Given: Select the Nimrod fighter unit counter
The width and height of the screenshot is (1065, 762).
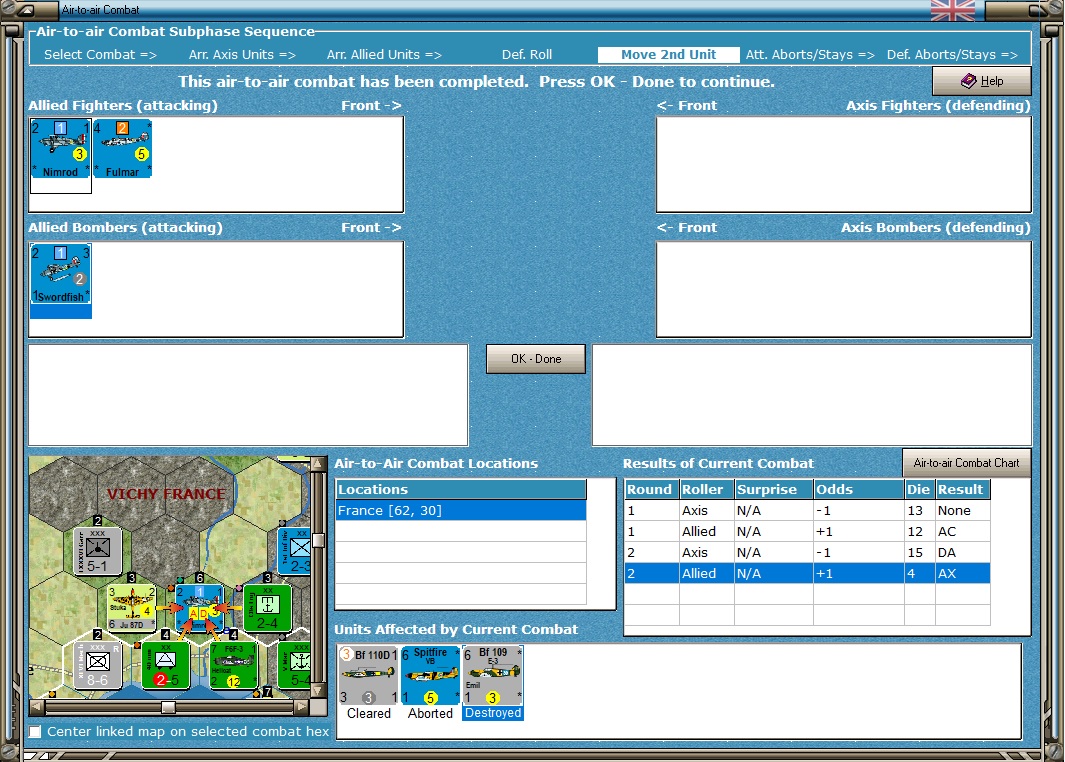Looking at the screenshot, I should coord(60,149).
